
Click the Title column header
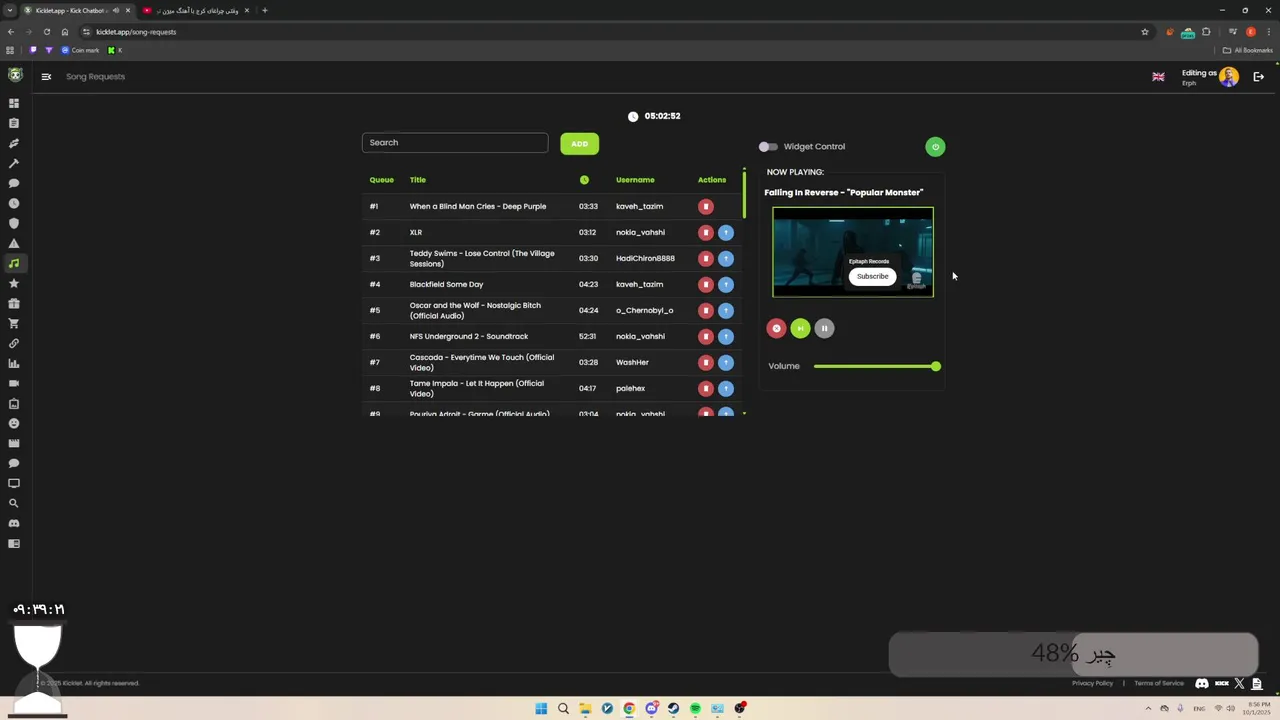coord(418,180)
